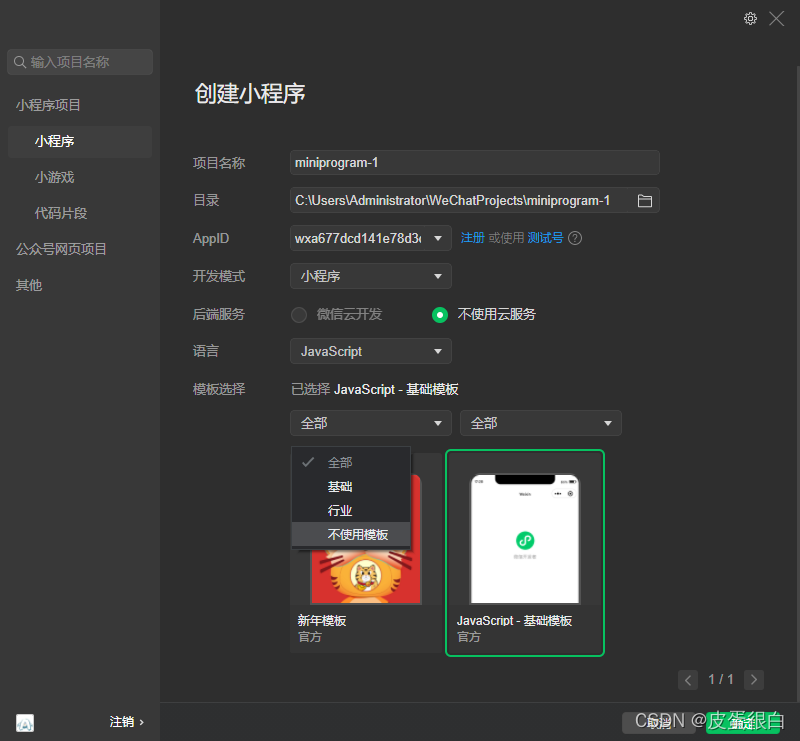Image resolution: width=800 pixels, height=741 pixels.
Task: Open the 语言 dropdown showing JavaScript
Action: 370,351
